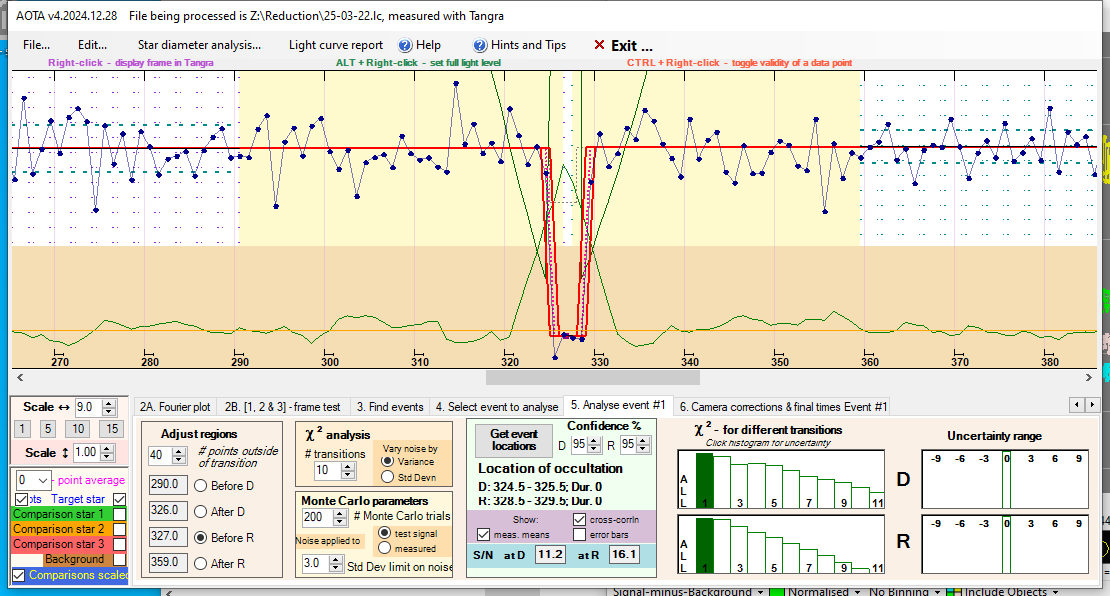
Task: Increase vertical Scale with the up arrow
Action: pyautogui.click(x=107, y=449)
